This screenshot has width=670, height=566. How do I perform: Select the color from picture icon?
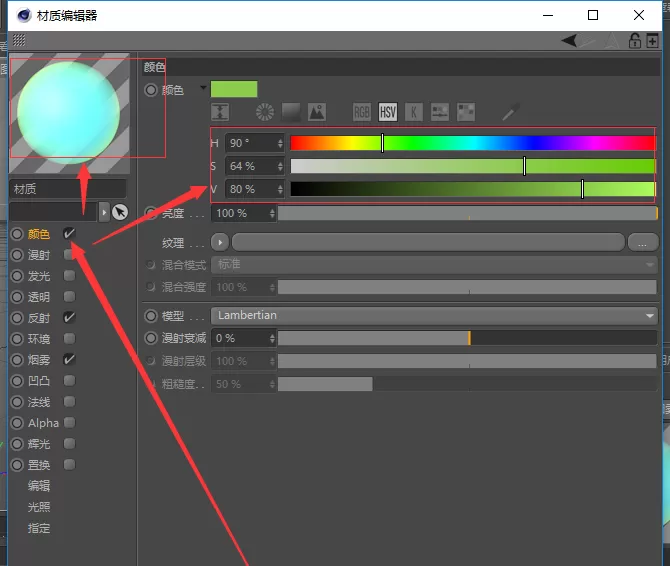point(317,112)
